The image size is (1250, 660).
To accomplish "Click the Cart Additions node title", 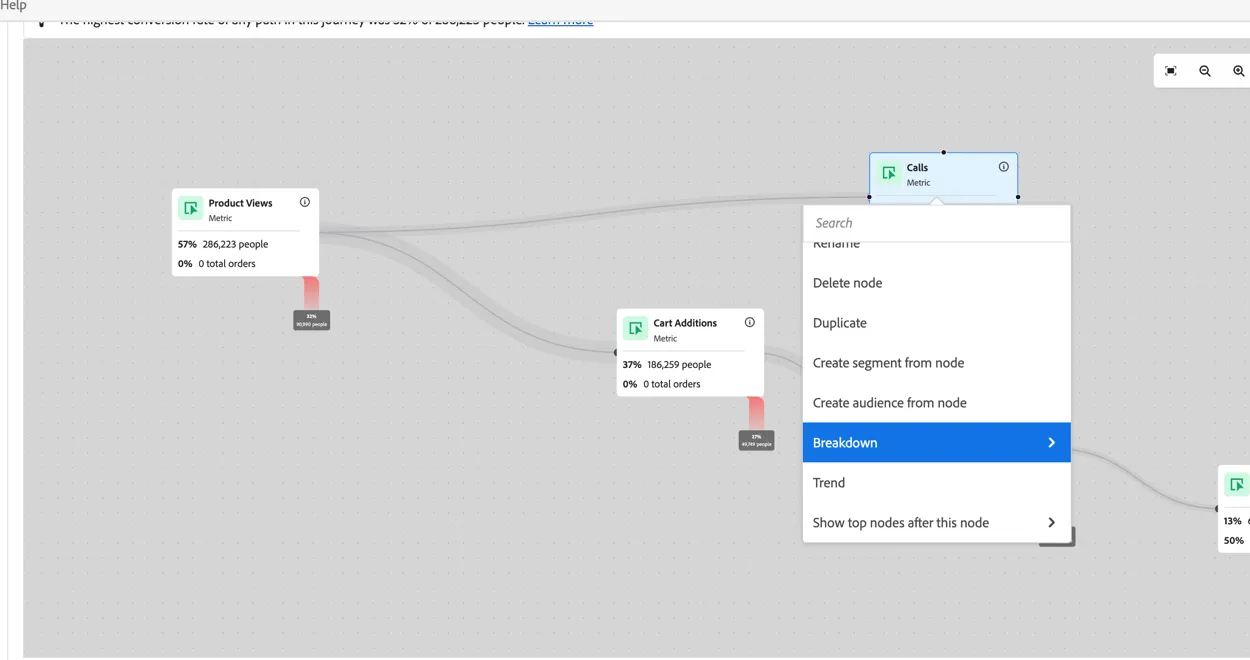I will [685, 323].
